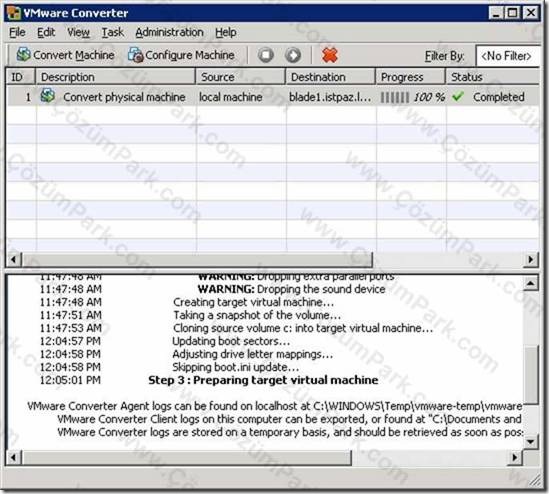This screenshot has width=549, height=494.
Task: Click the Dropping the sound device warning line
Action: (x=291, y=289)
